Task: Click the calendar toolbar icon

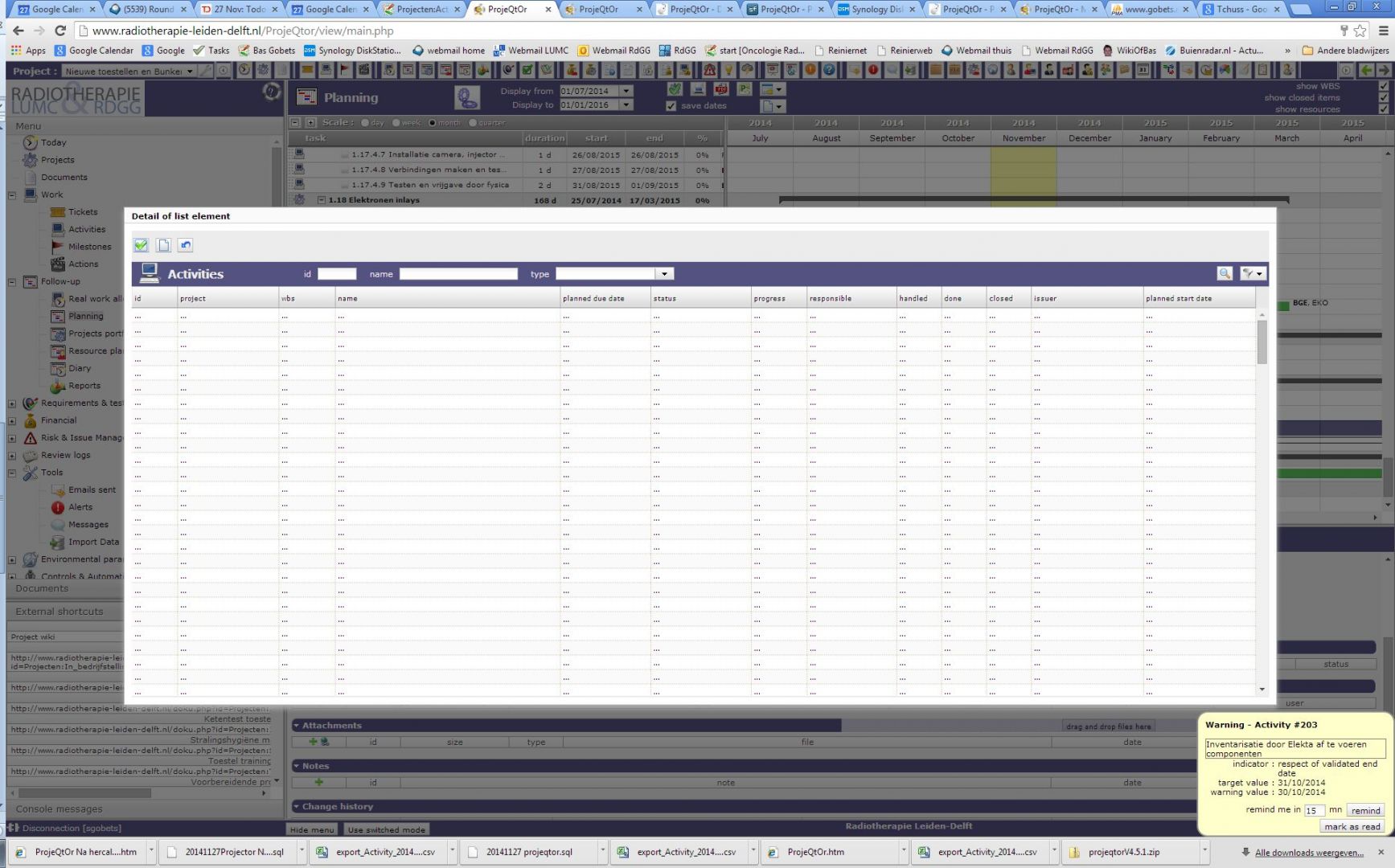Action: point(1143,70)
